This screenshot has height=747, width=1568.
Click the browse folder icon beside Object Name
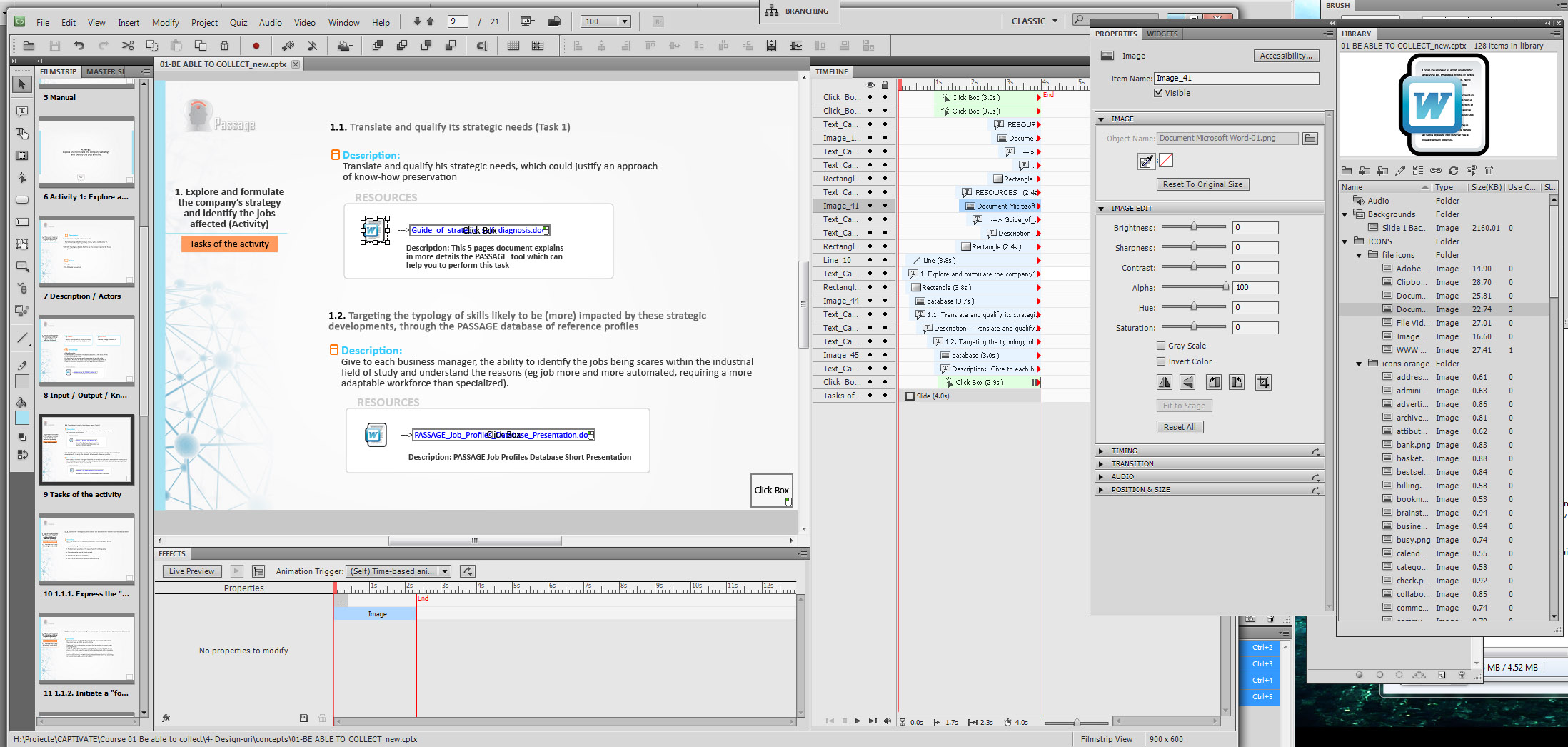coord(1310,139)
